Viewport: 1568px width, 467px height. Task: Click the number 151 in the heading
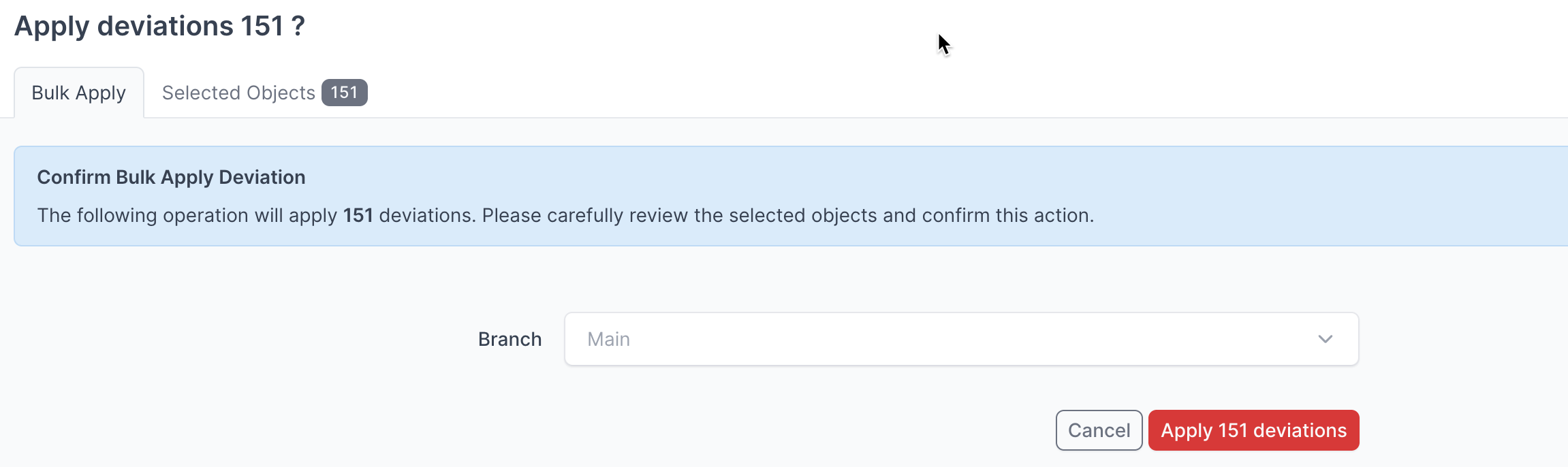(x=262, y=27)
